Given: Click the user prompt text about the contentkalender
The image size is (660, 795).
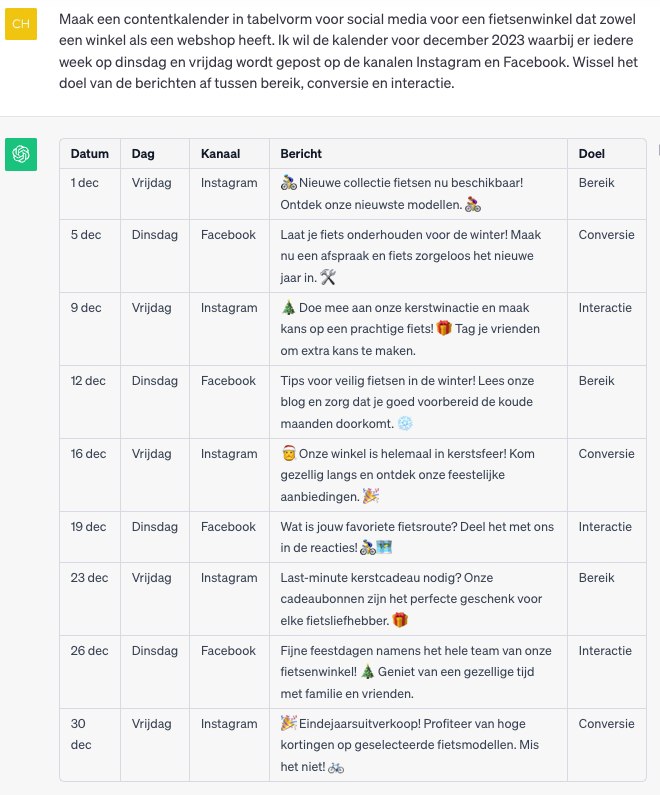Looking at the screenshot, I should (350, 51).
